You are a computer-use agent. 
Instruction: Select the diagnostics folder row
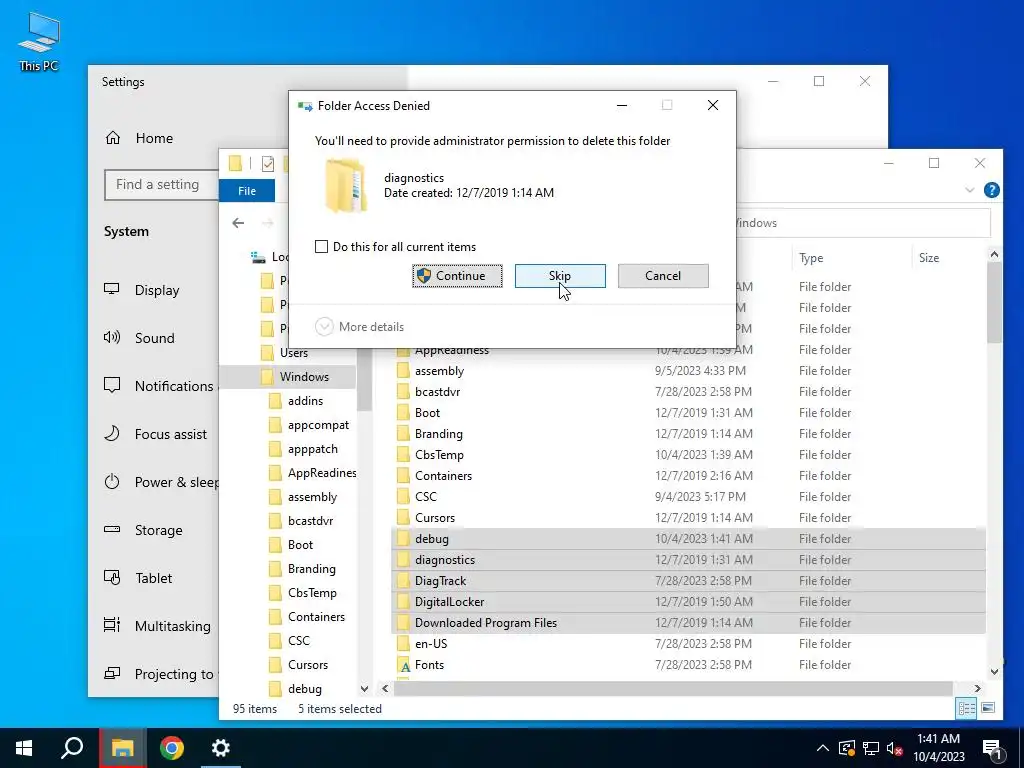click(688, 560)
